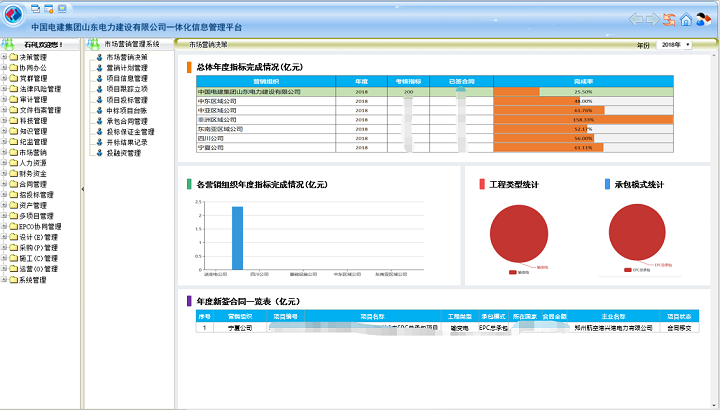Expand the 法律风险管理 tree node
This screenshot has height=410, width=720.
coord(4,89)
